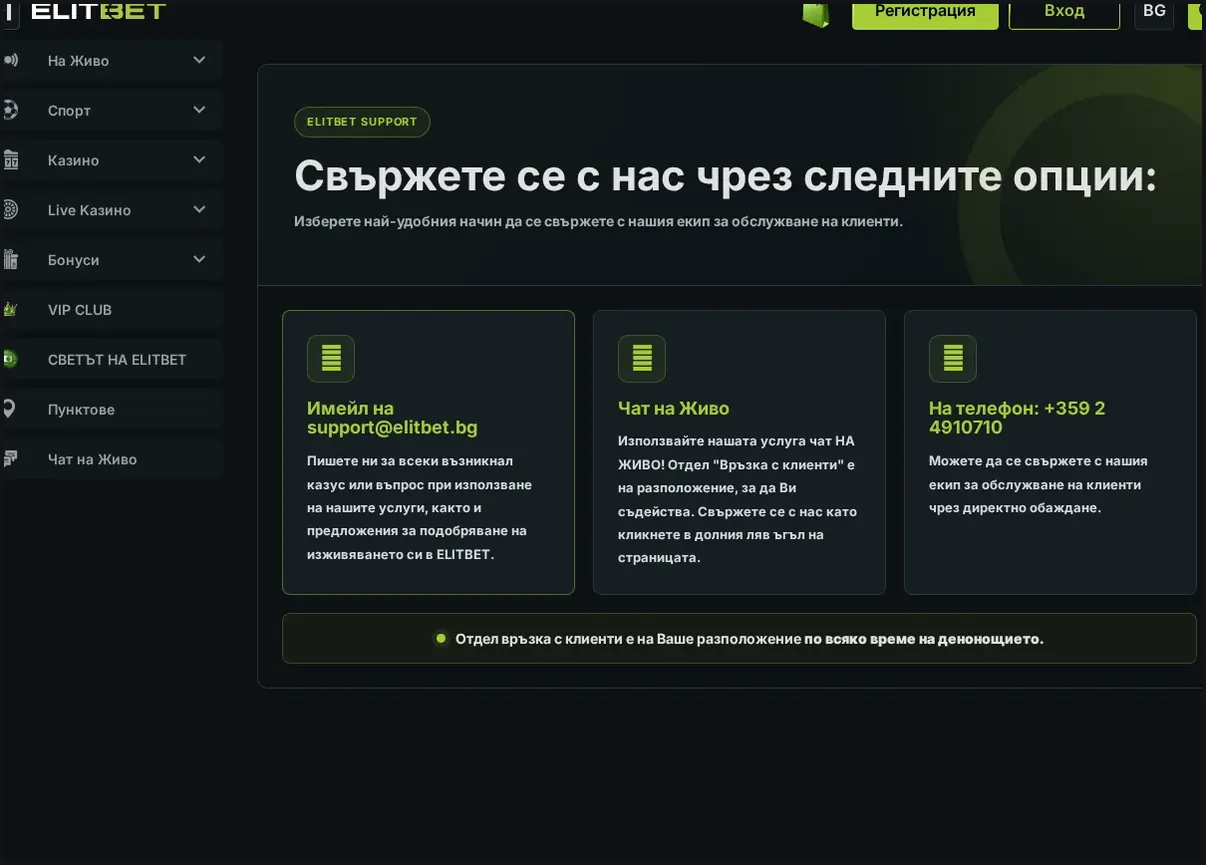Open Чат на Живо from sidebar

tap(111, 459)
